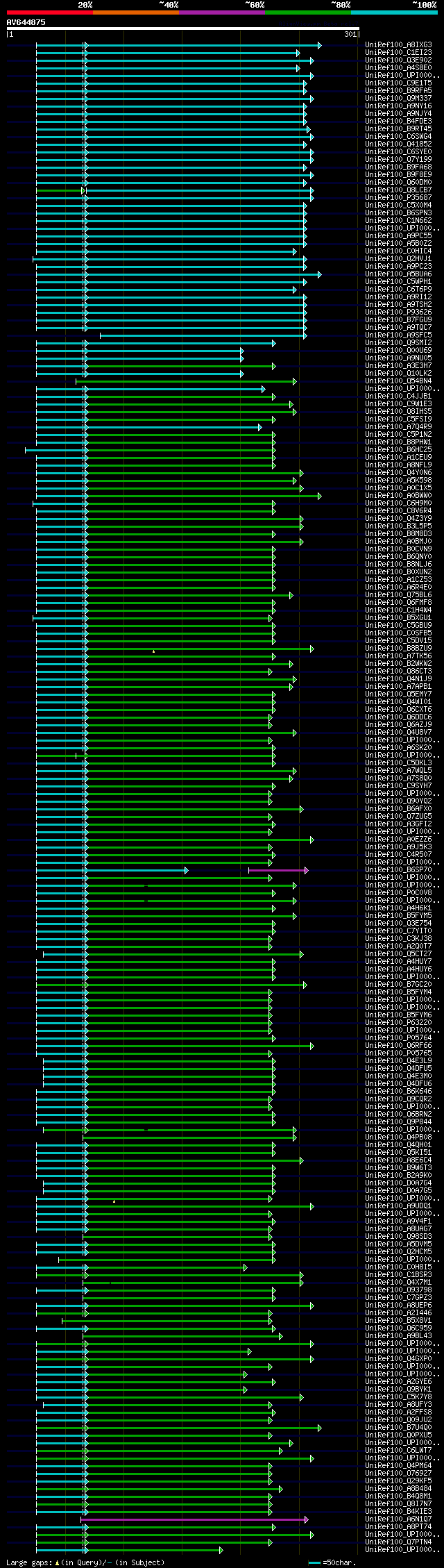Select the query name AV644875

point(26,22)
